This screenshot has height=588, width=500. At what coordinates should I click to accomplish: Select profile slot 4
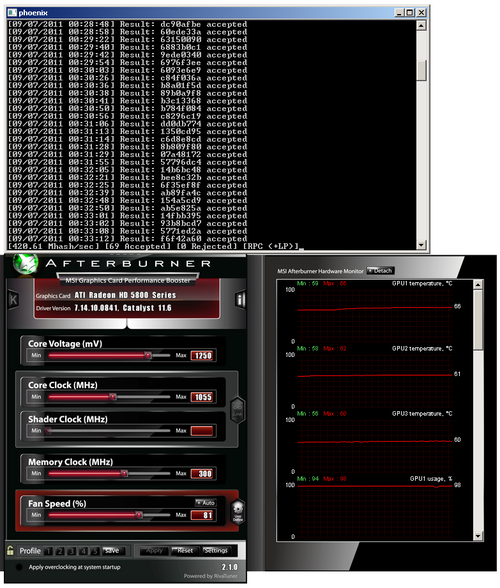point(84,551)
